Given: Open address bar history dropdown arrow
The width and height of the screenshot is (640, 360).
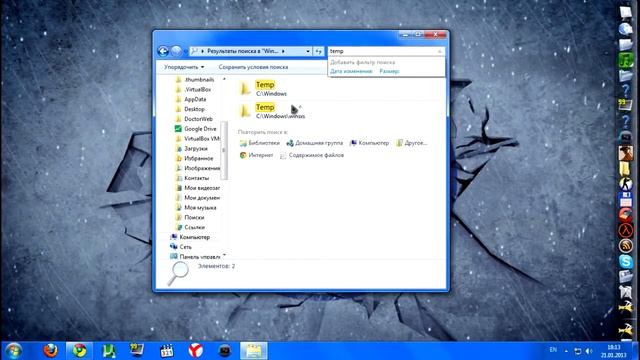Looking at the screenshot, I should (308, 51).
